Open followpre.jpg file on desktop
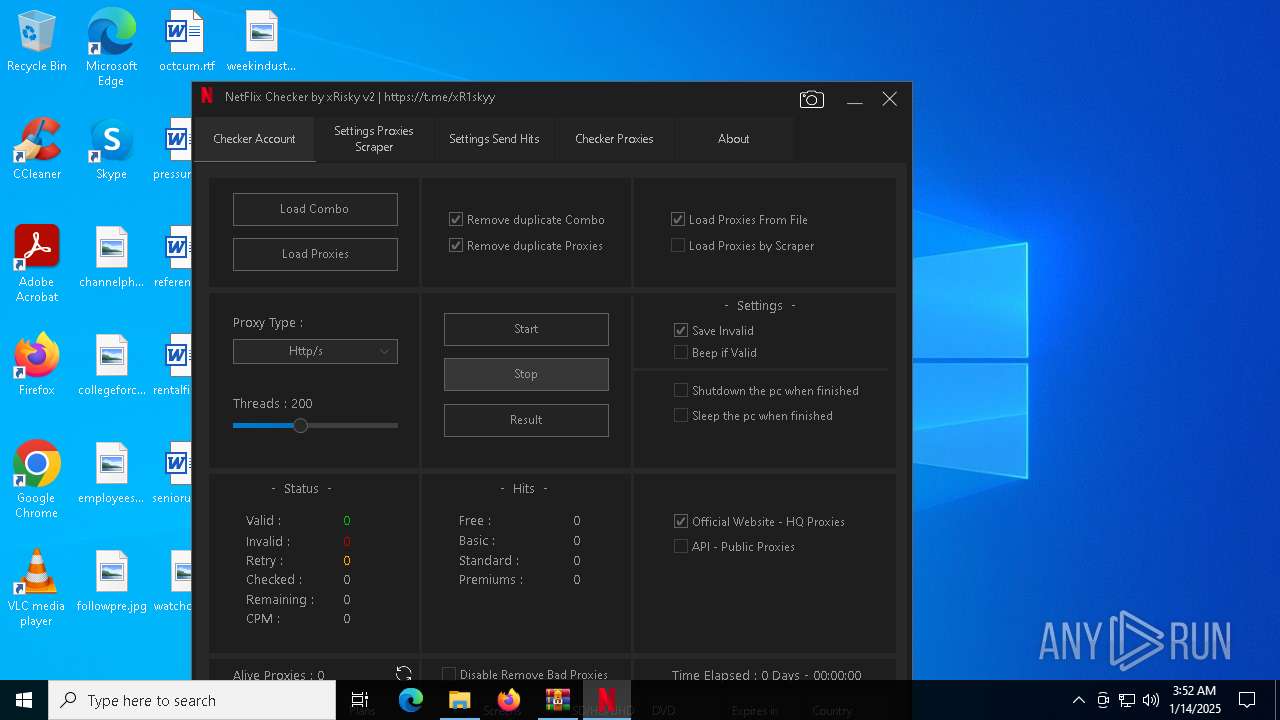Screen dimensions: 1280x720 click(x=111, y=582)
